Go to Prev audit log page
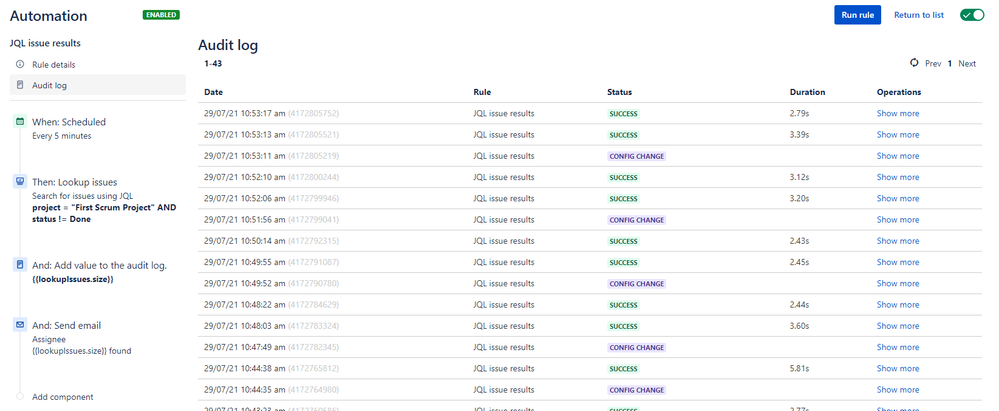This screenshot has width=999, height=411. point(933,63)
